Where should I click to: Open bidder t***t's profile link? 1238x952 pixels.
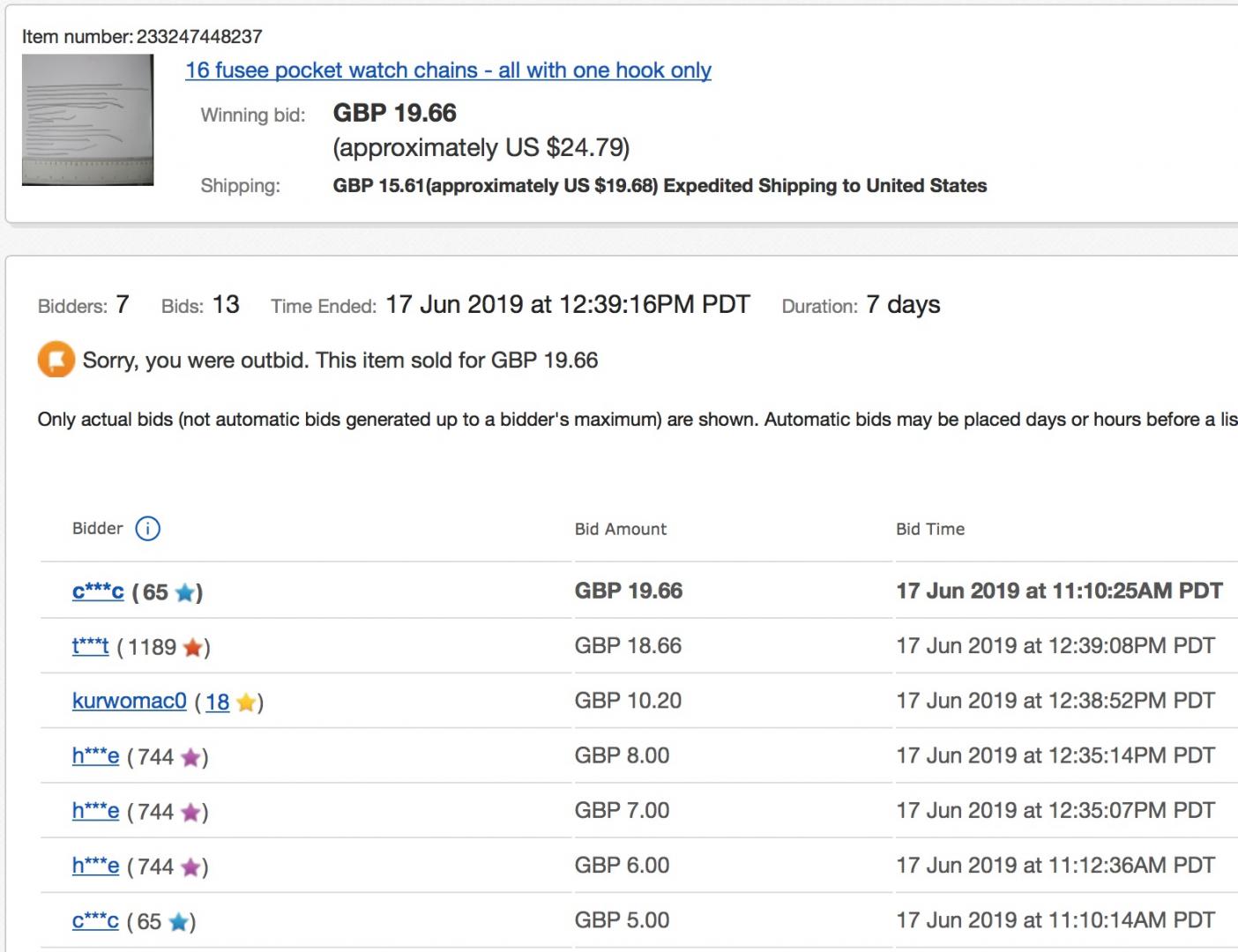pyautogui.click(x=90, y=646)
